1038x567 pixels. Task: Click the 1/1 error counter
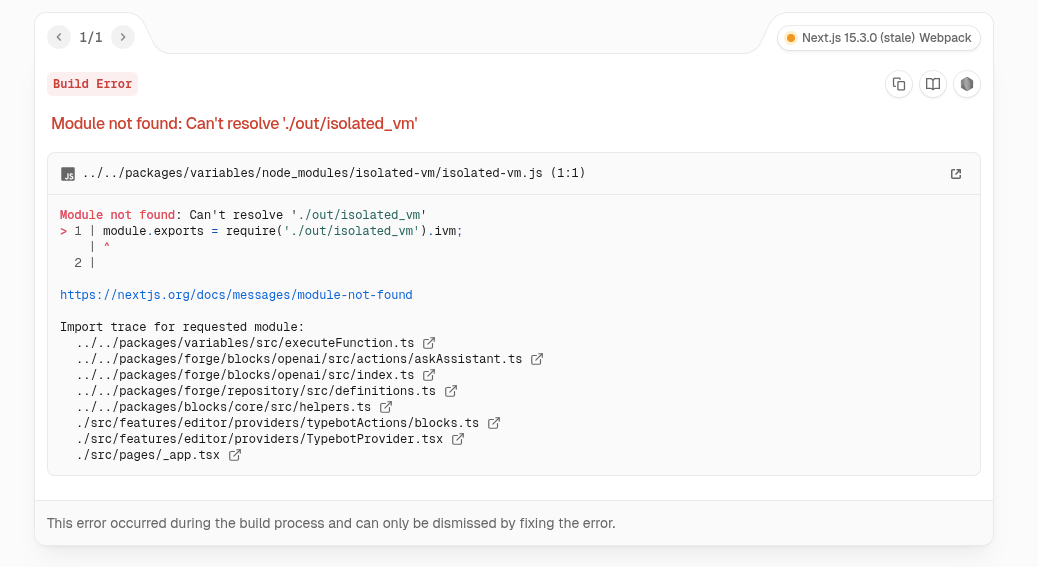tap(91, 37)
